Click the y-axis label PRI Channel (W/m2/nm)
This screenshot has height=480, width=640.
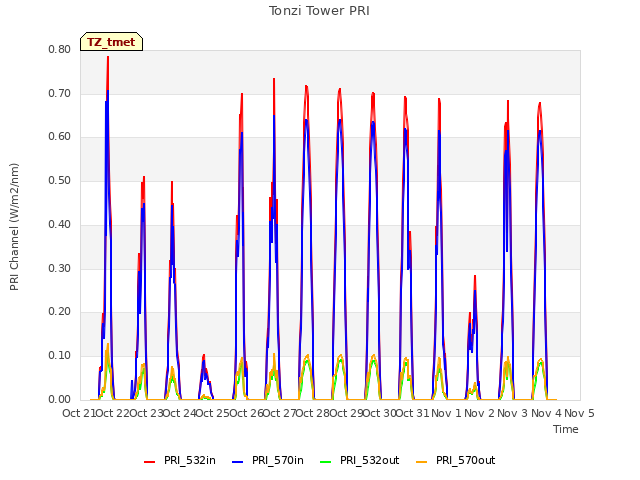point(14,227)
